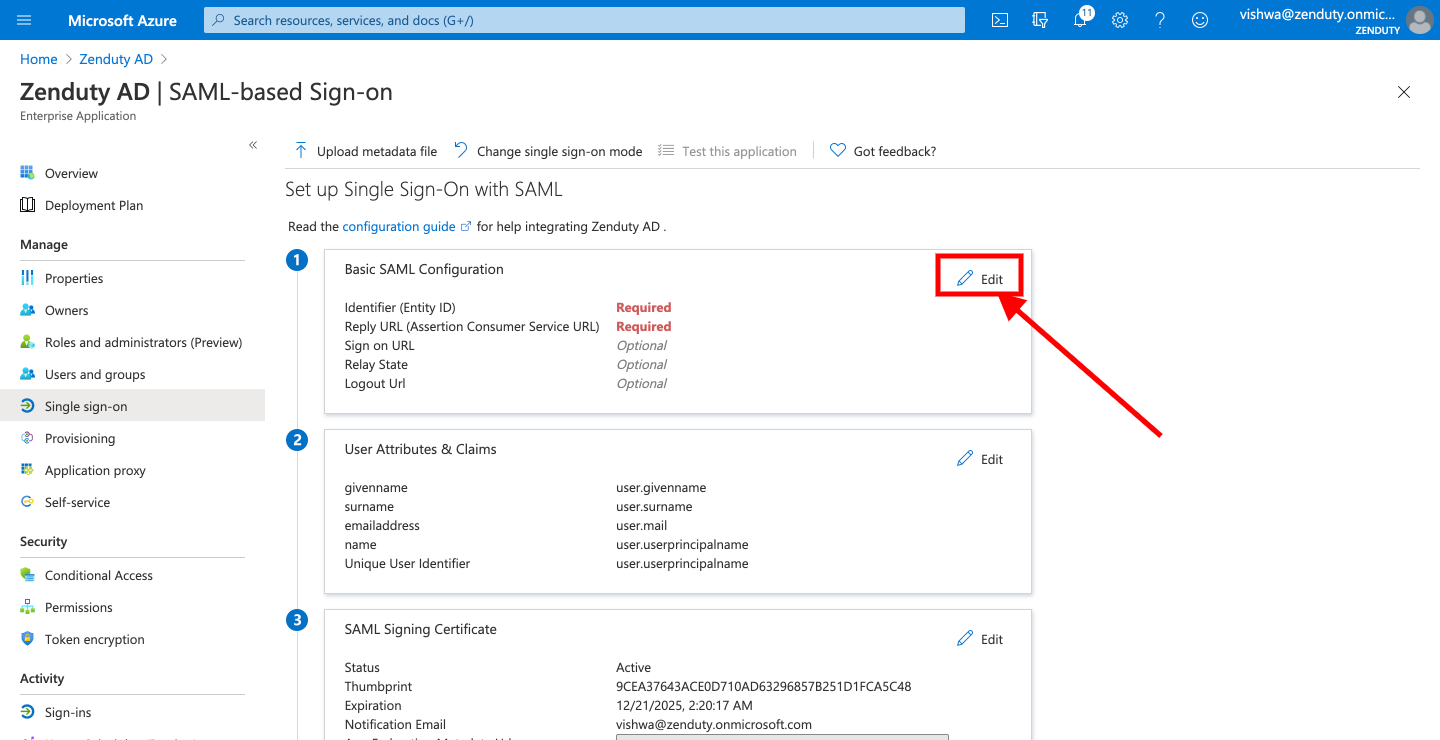Click the Roles and administrators icon
The image size is (1440, 740).
(28, 342)
